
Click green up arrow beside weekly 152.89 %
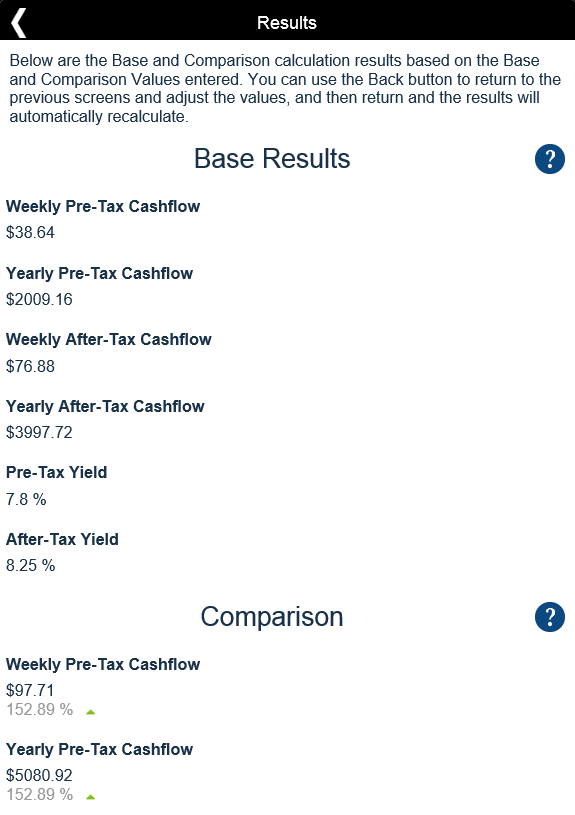pos(90,712)
